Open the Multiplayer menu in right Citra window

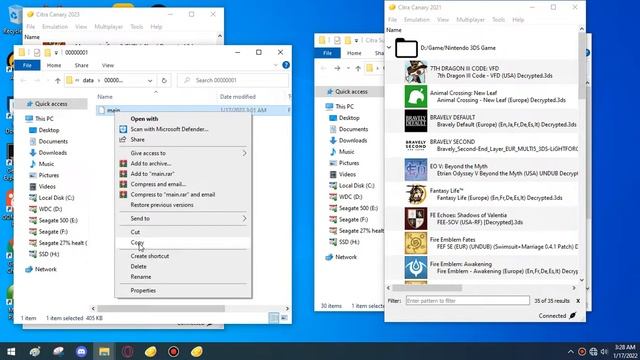click(x=470, y=20)
